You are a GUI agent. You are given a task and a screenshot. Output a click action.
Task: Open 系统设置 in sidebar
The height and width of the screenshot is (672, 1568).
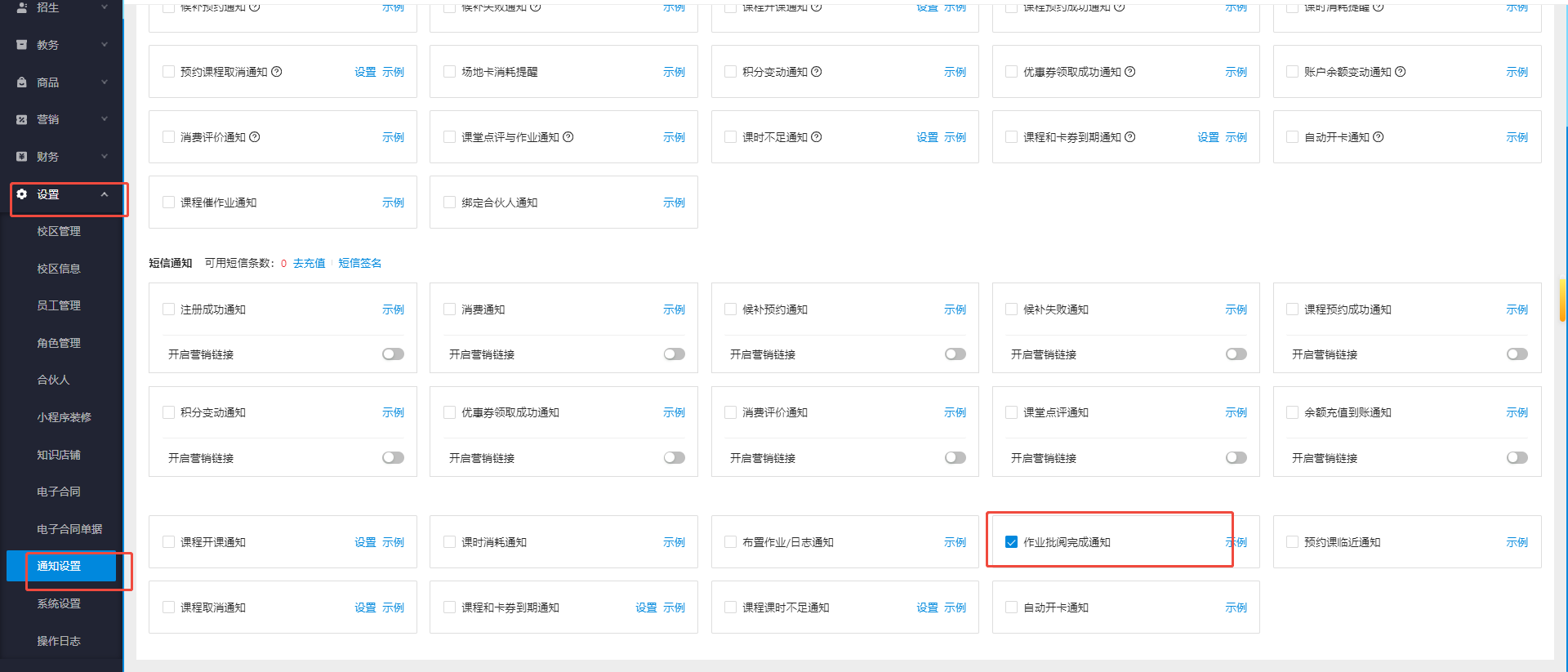[x=59, y=603]
